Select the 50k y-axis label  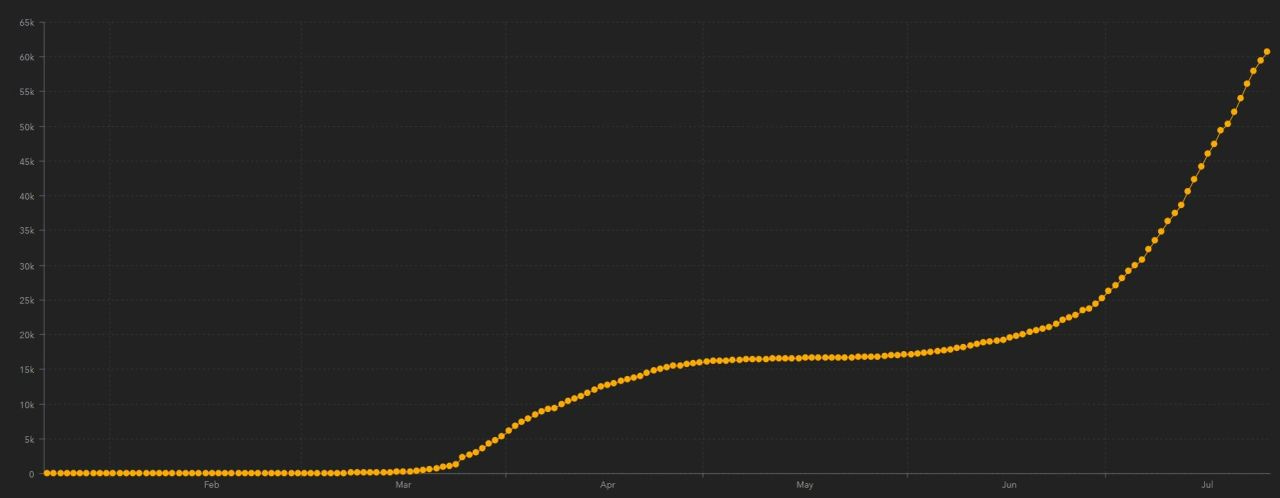point(27,127)
